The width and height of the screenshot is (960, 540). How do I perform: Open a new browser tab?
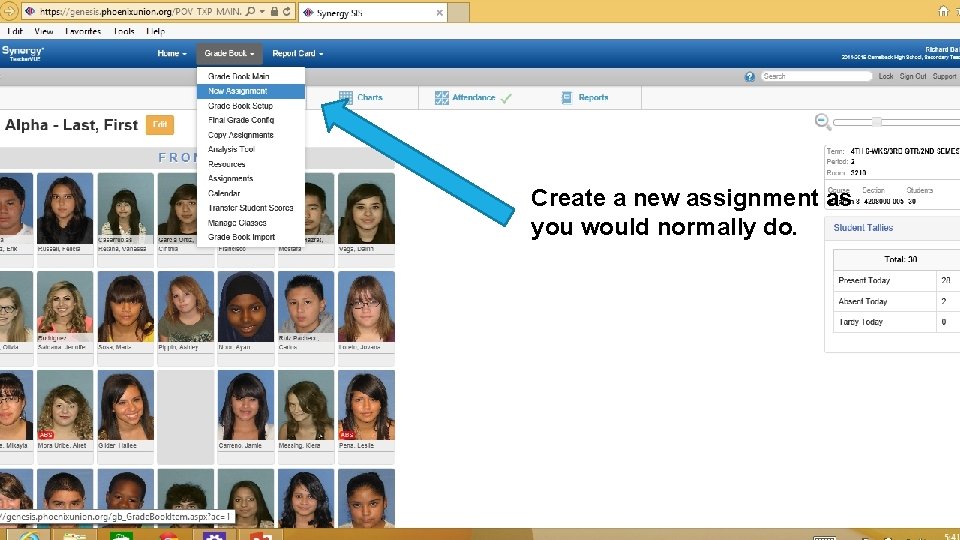pos(458,12)
